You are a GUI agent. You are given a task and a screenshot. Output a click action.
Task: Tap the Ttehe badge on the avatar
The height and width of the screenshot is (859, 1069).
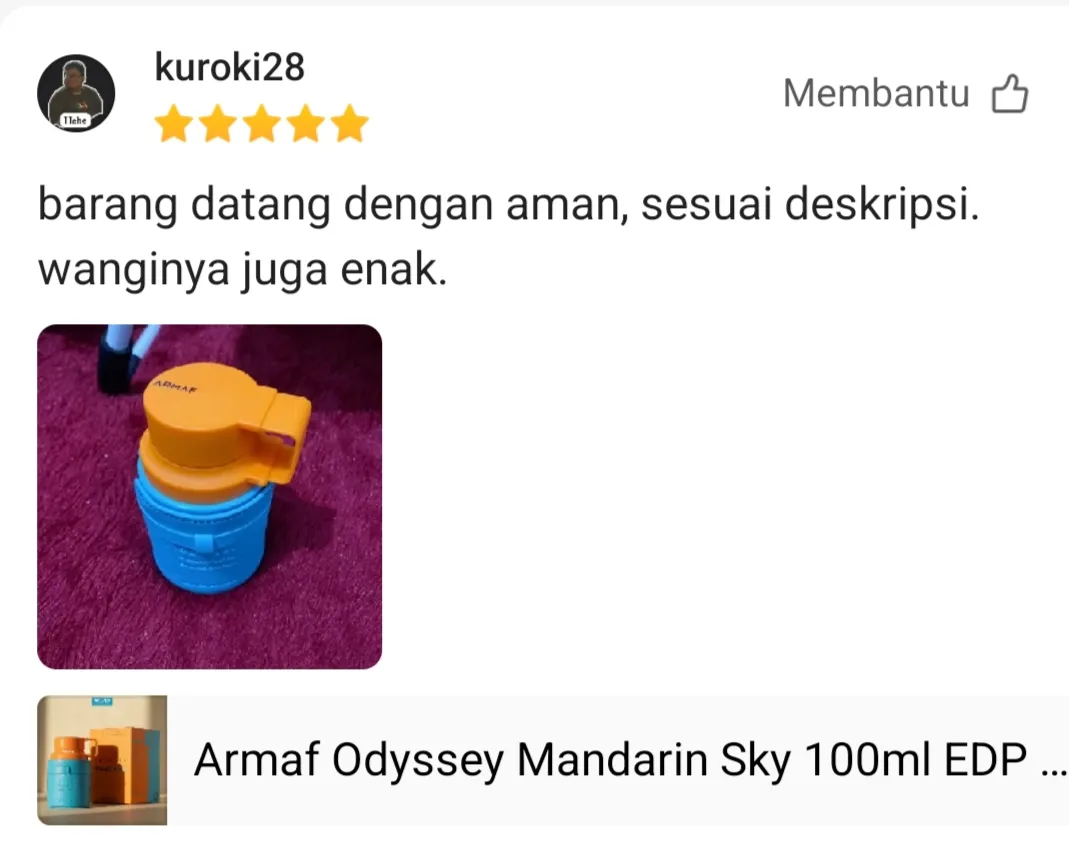[x=75, y=120]
